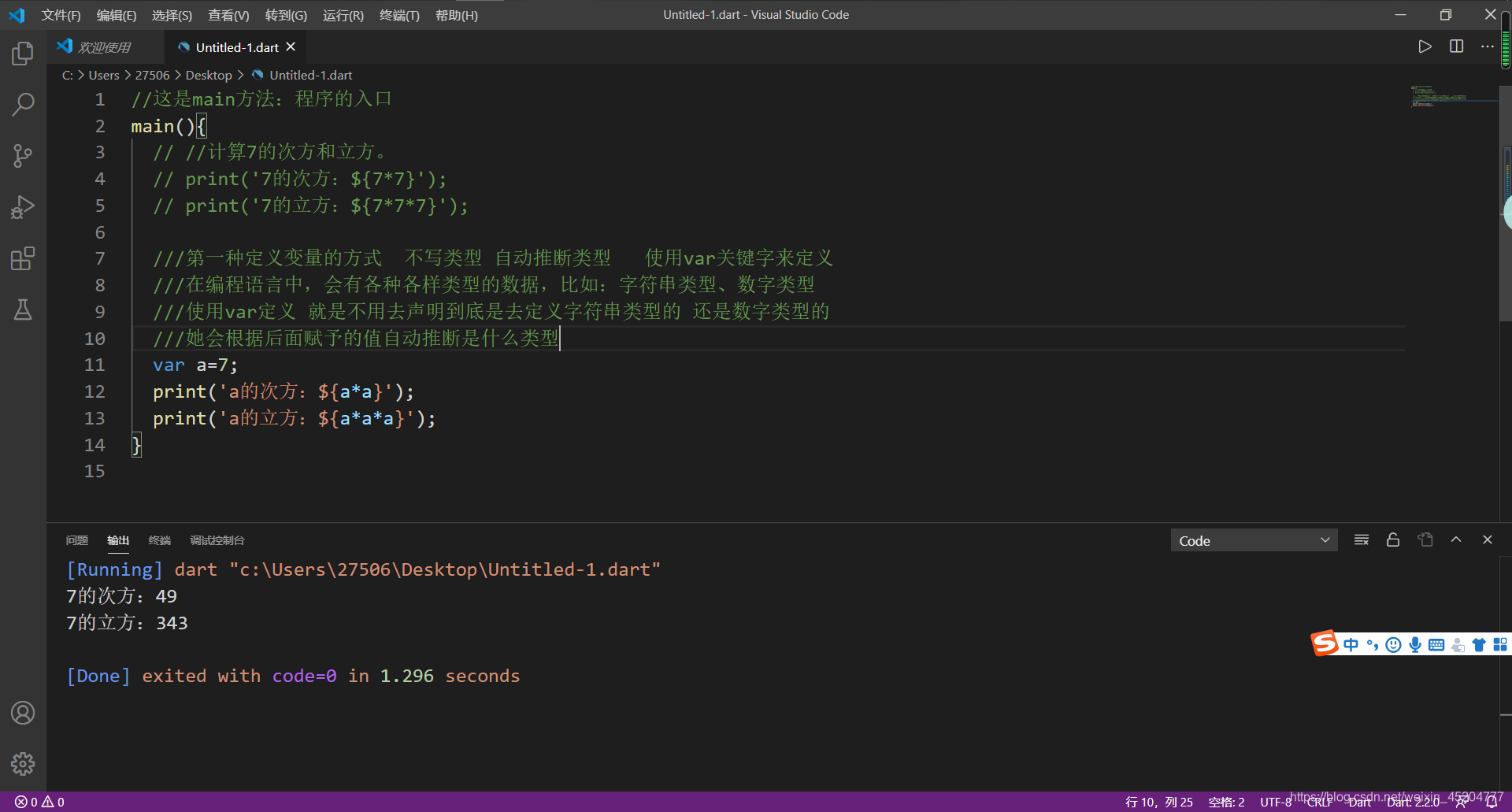Click line number 11 in gutter
Viewport: 1512px width, 812px height.
(x=94, y=365)
